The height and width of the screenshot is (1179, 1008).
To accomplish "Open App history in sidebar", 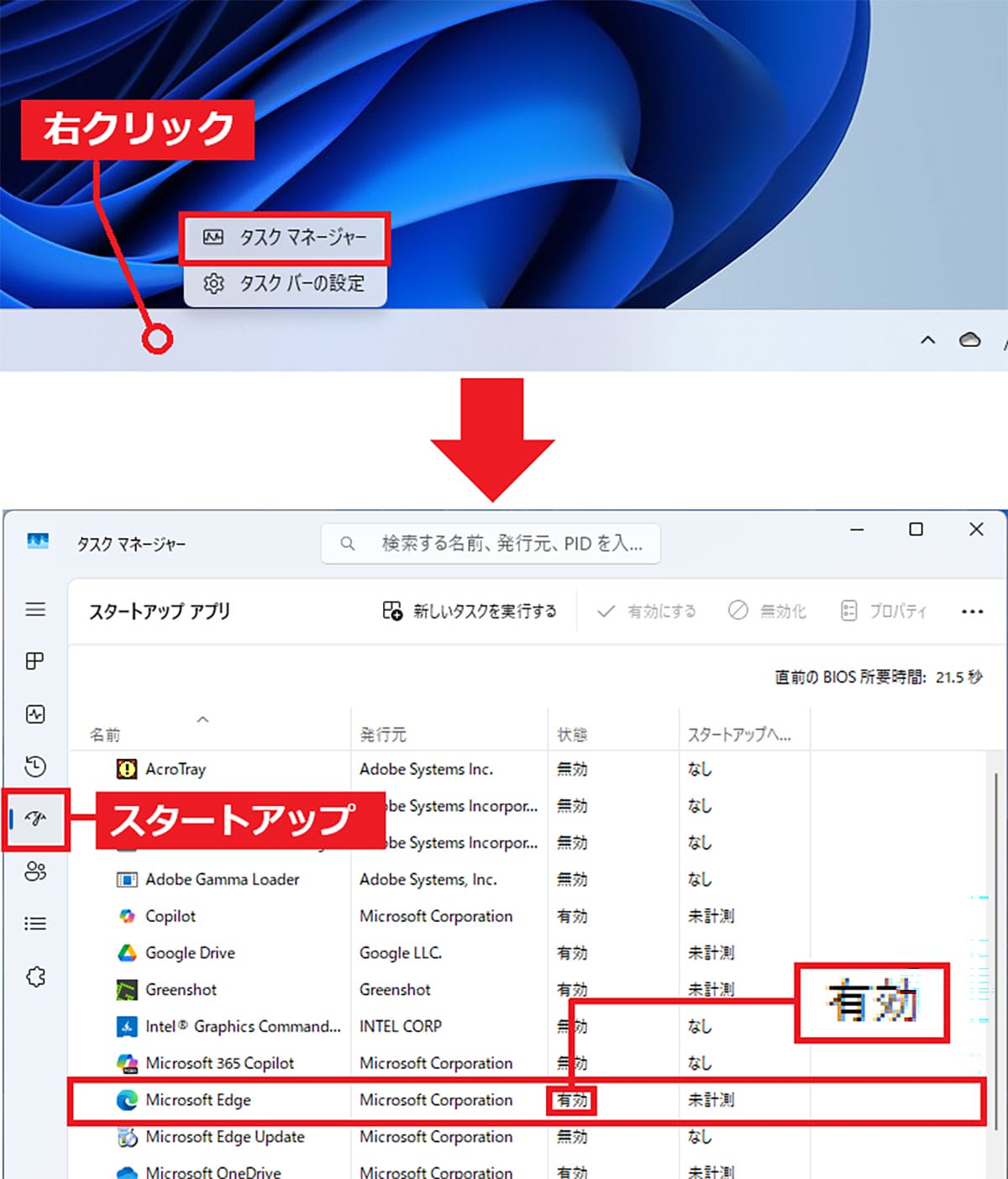I will (x=35, y=766).
